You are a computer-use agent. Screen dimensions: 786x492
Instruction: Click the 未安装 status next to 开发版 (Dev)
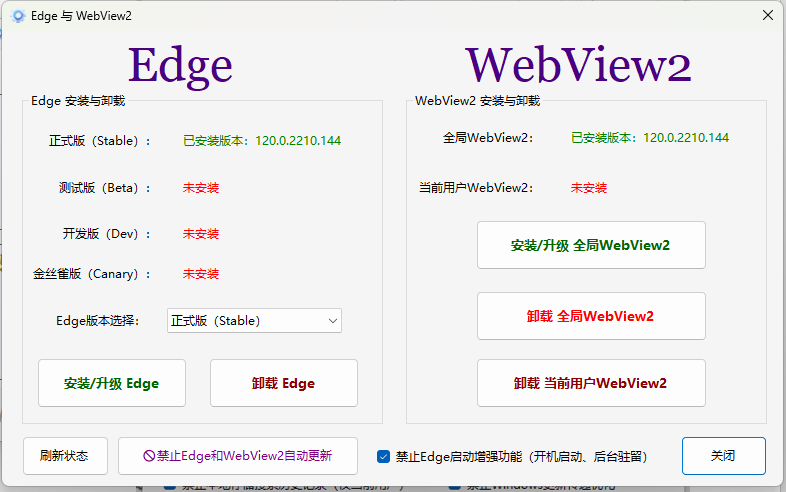[201, 234]
